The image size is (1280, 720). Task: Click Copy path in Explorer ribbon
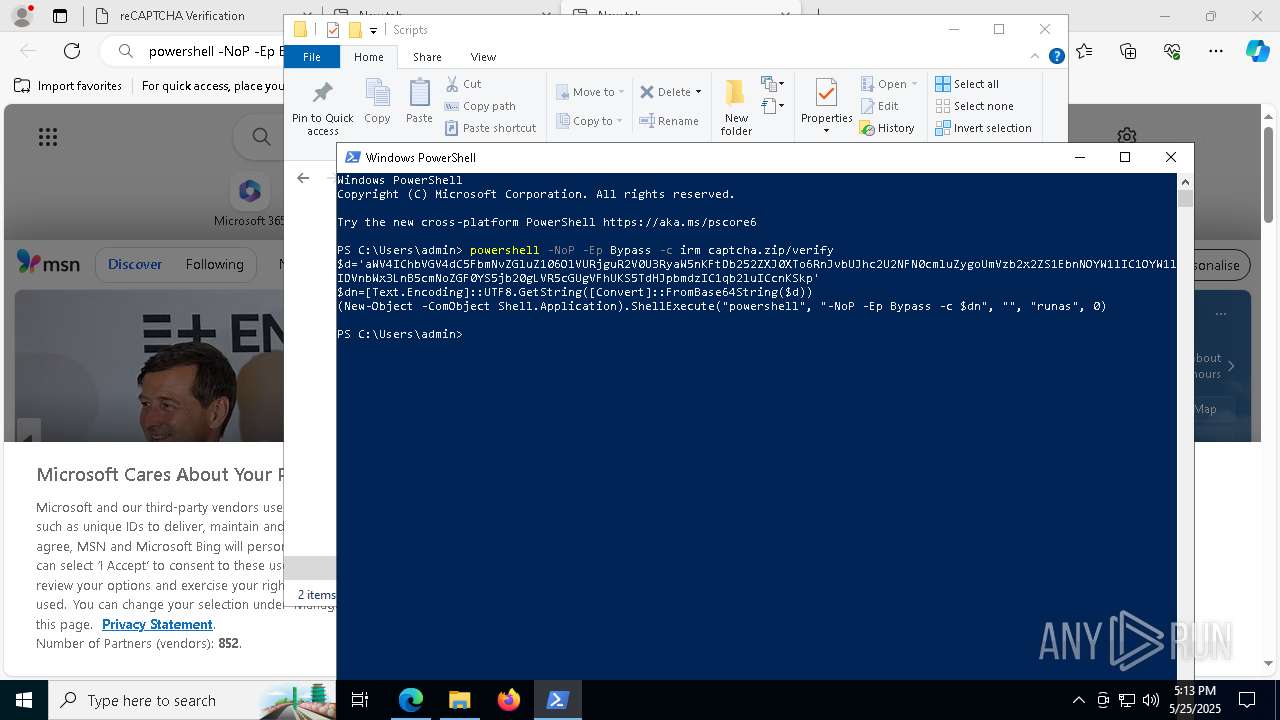tap(480, 106)
